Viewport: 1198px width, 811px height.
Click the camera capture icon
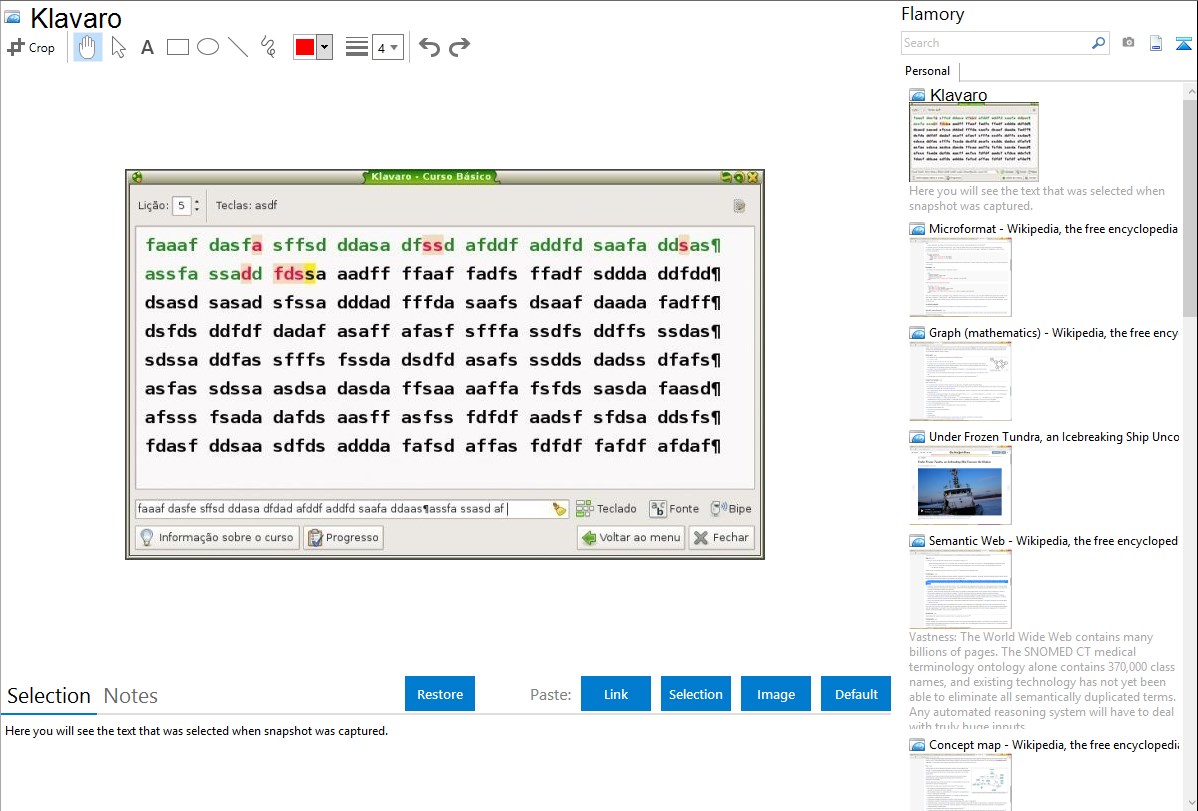tap(1128, 43)
